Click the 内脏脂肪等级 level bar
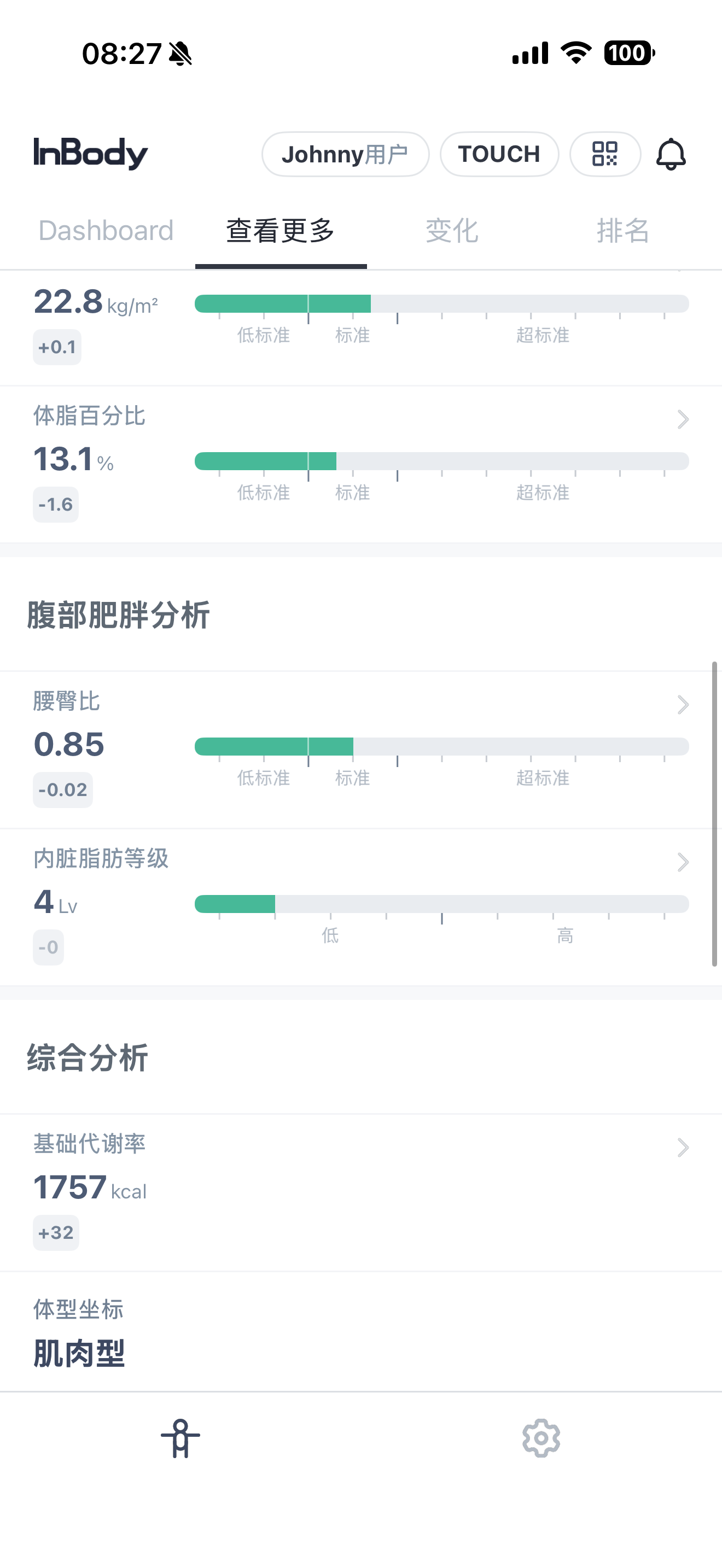Image resolution: width=722 pixels, height=1568 pixels. pyautogui.click(x=441, y=904)
